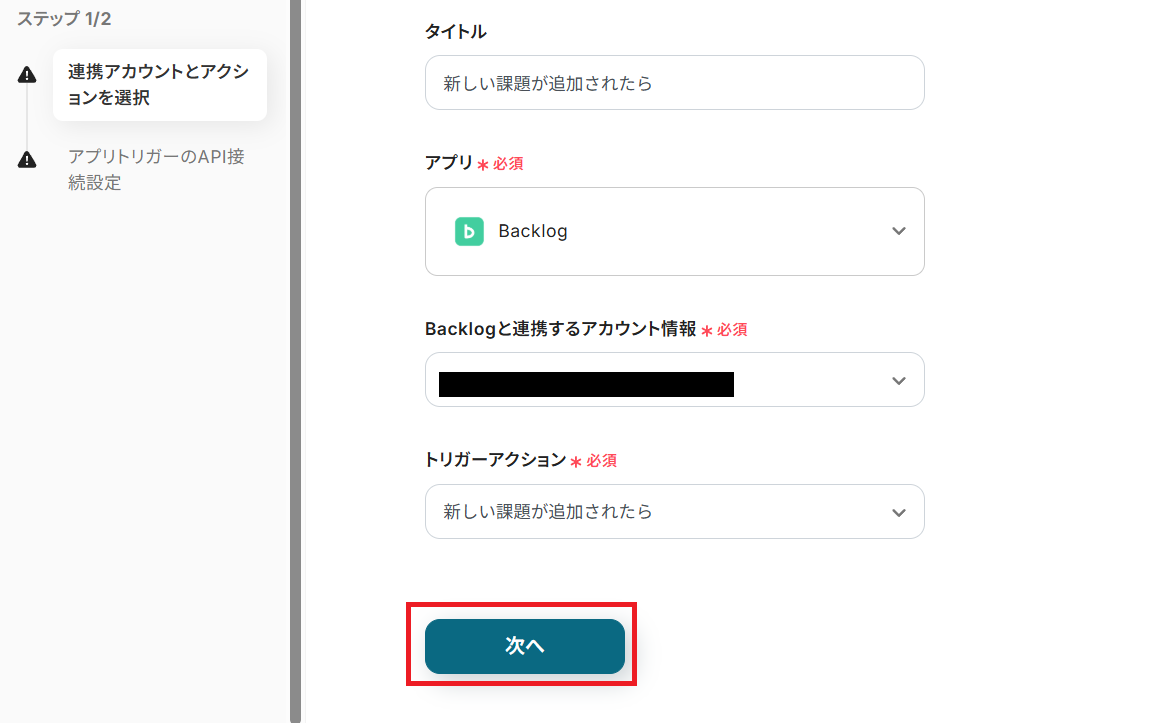Go to step アプリトリガーのAPI接続設定
The width and height of the screenshot is (1171, 723).
click(x=156, y=170)
